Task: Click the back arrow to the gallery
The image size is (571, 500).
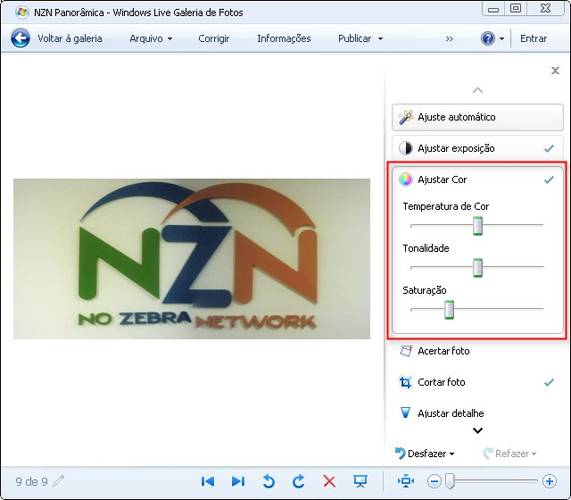Action: pyautogui.click(x=20, y=38)
